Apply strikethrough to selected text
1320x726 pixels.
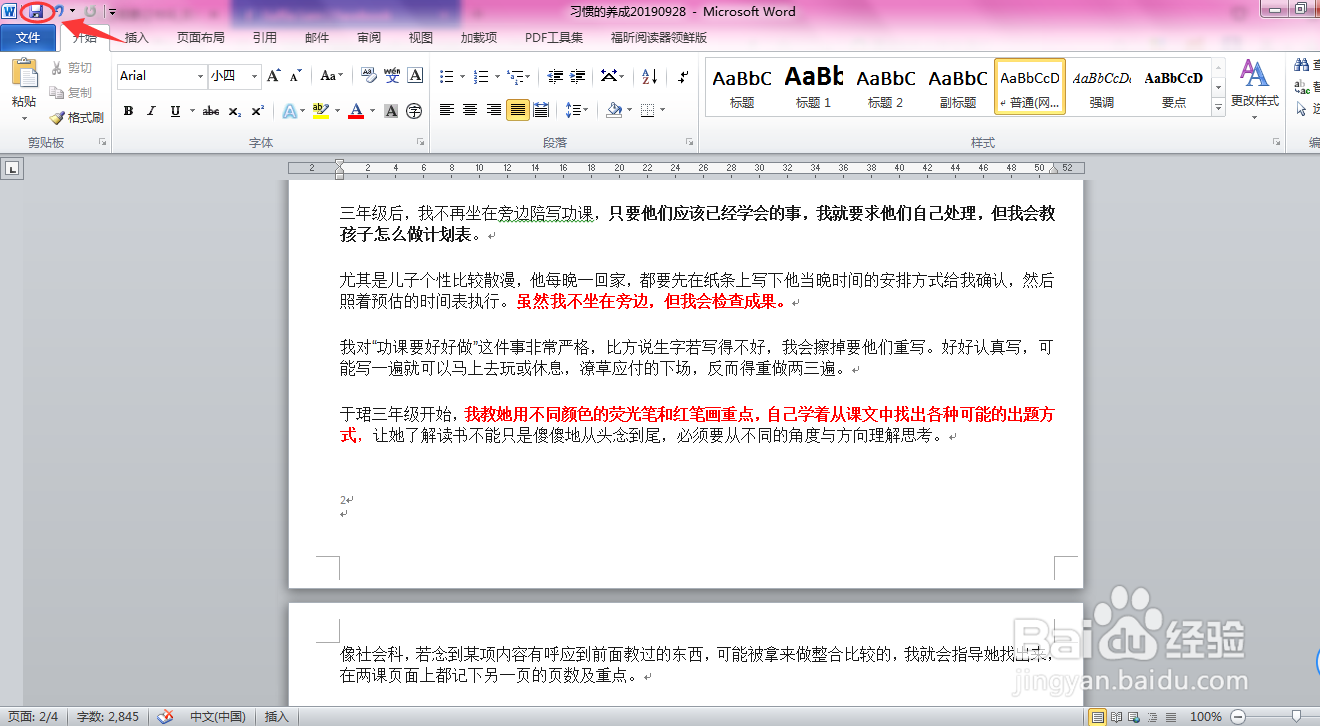(209, 110)
